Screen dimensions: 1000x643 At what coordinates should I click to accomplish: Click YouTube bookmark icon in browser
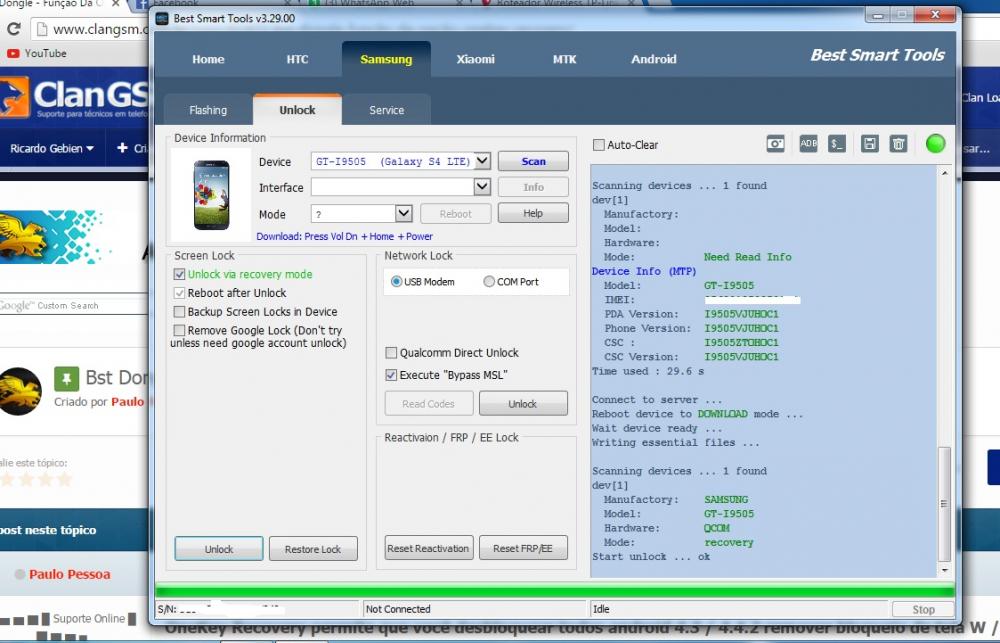[13, 54]
